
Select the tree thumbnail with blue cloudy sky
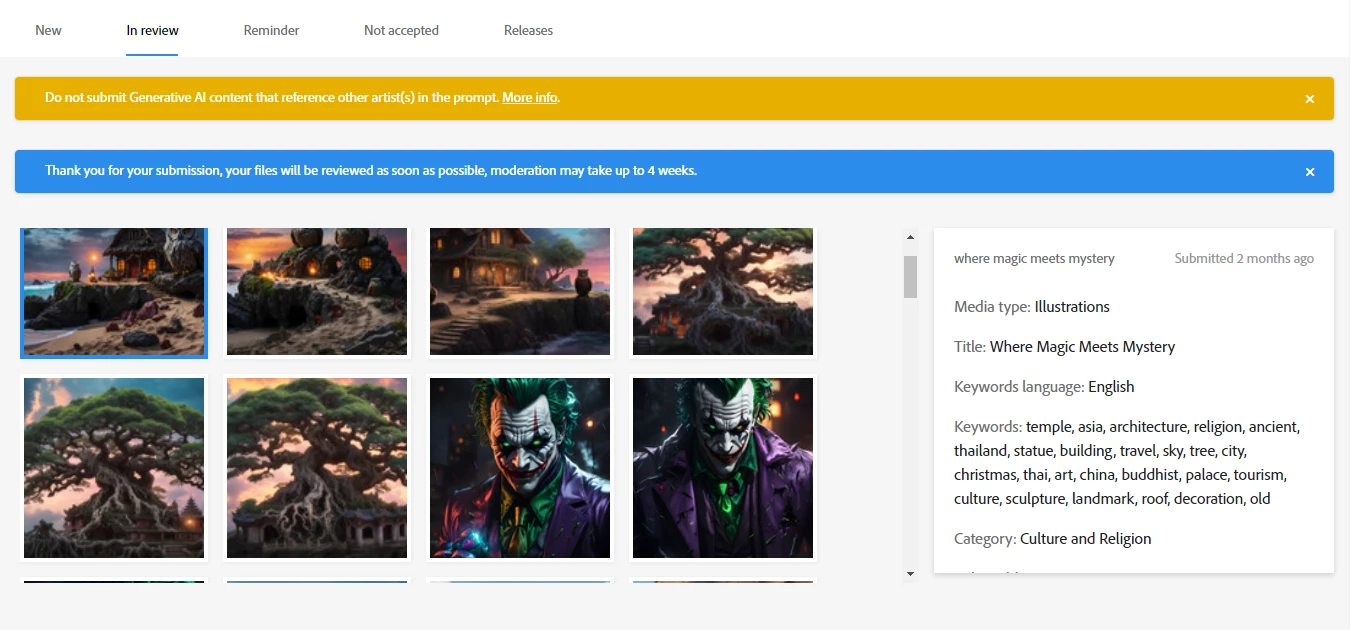(x=114, y=468)
